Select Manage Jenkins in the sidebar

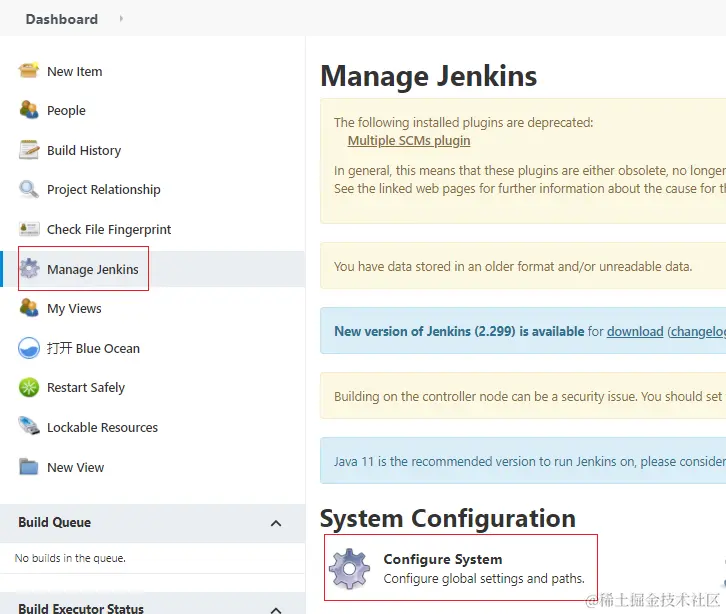pos(93,269)
